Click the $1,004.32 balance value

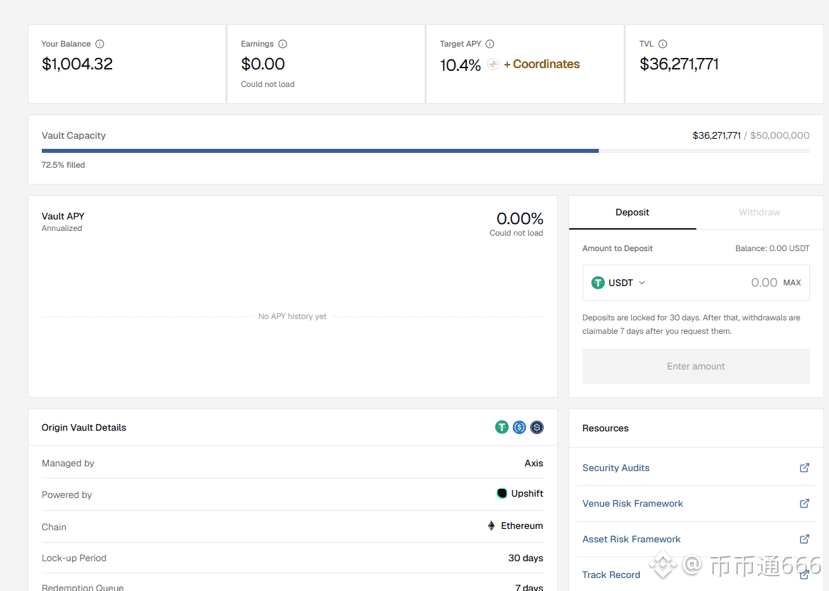point(77,64)
